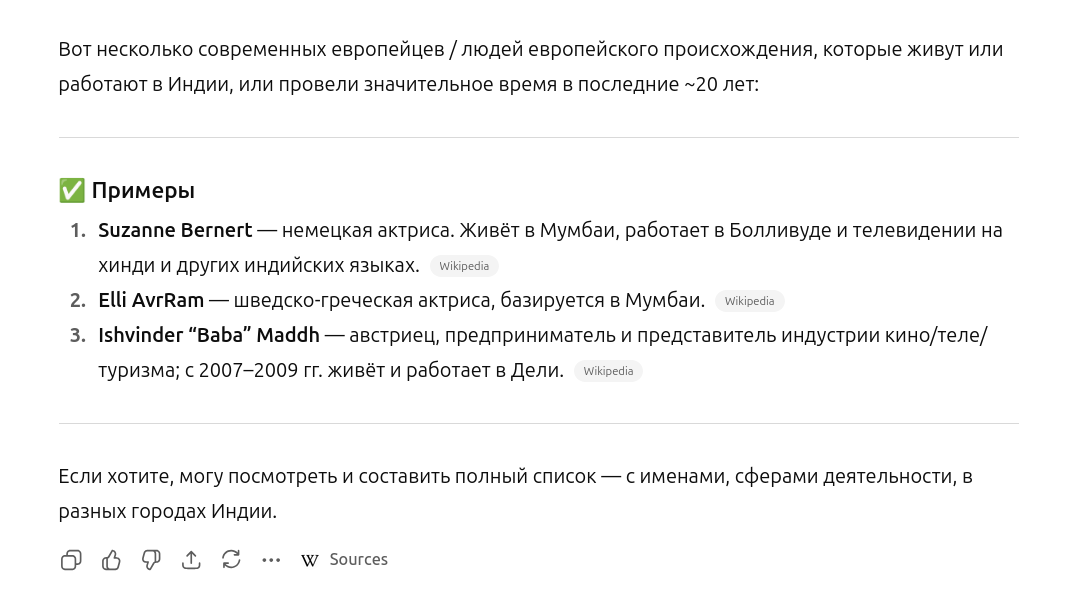Give the answer a thumbs up
Viewport: 1073px width, 602px height.
tap(111, 560)
